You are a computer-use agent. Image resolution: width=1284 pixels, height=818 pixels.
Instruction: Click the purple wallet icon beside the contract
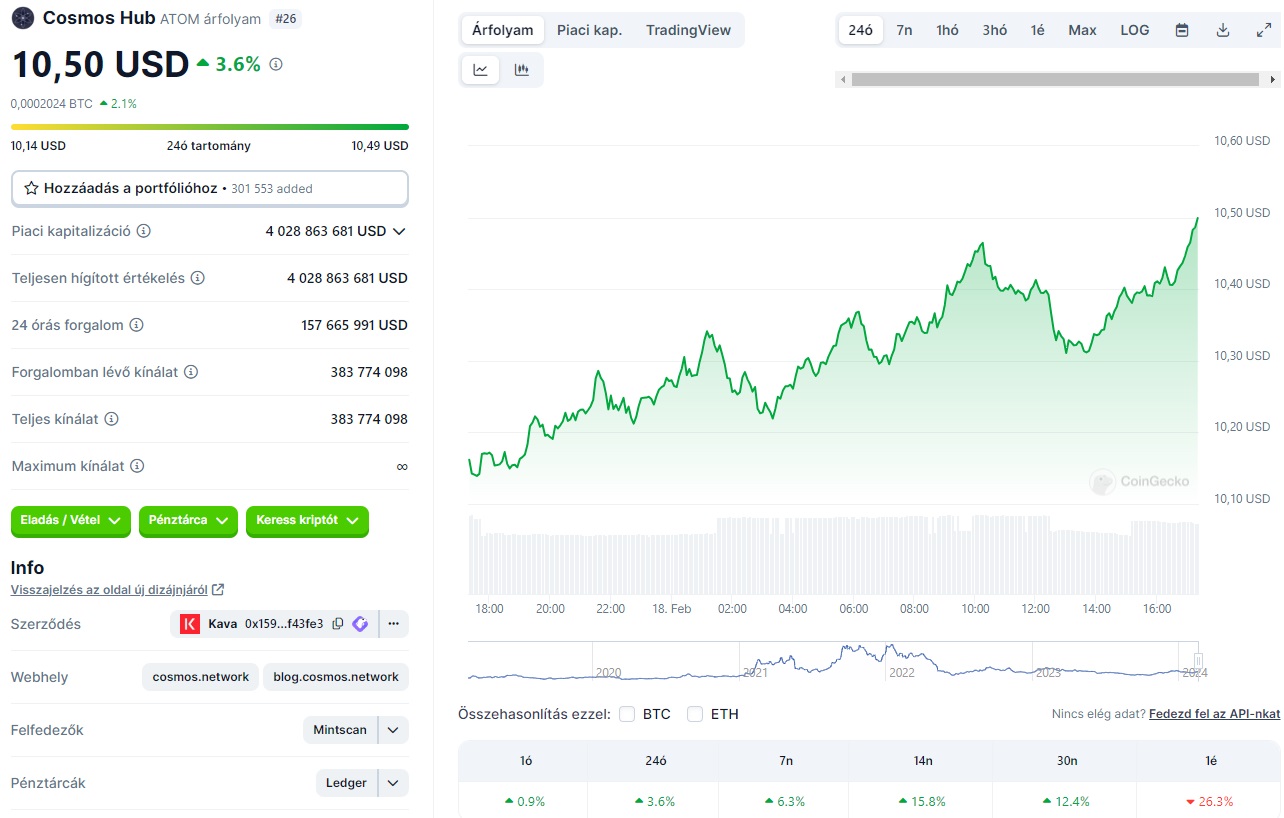pyautogui.click(x=360, y=624)
